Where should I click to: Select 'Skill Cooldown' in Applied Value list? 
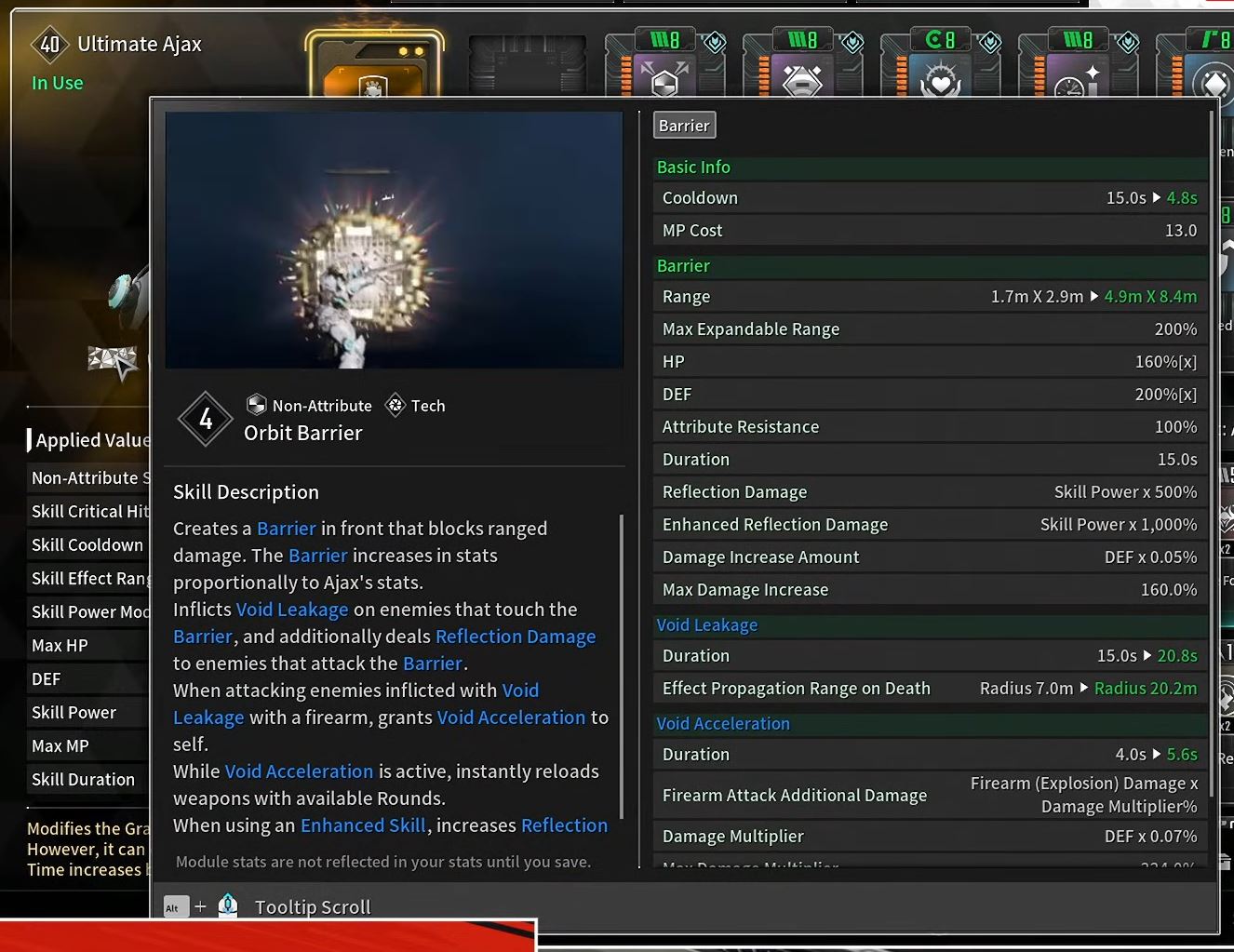(x=87, y=545)
